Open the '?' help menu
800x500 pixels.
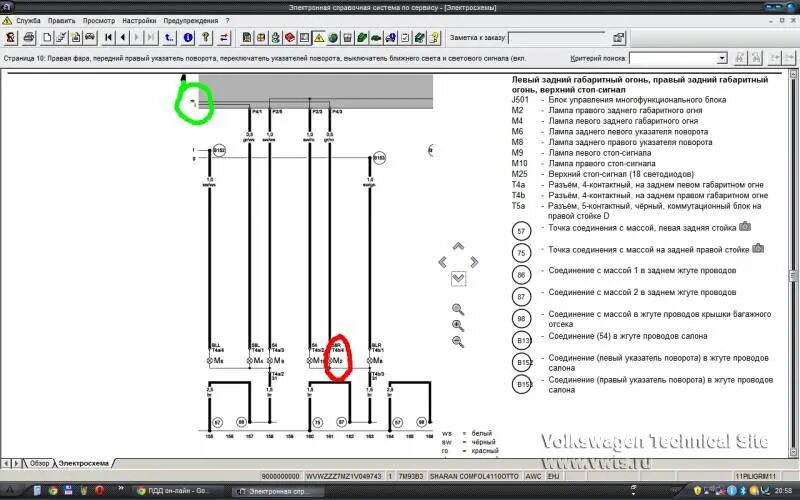coord(228,21)
